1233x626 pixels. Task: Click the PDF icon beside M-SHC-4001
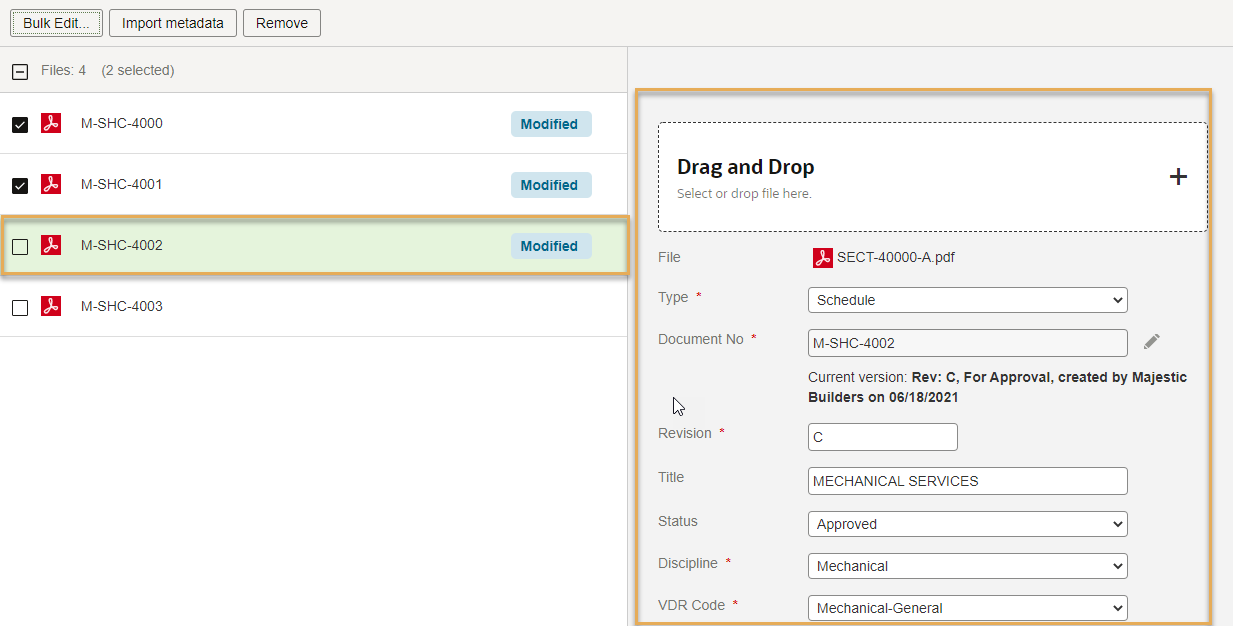[x=51, y=184]
